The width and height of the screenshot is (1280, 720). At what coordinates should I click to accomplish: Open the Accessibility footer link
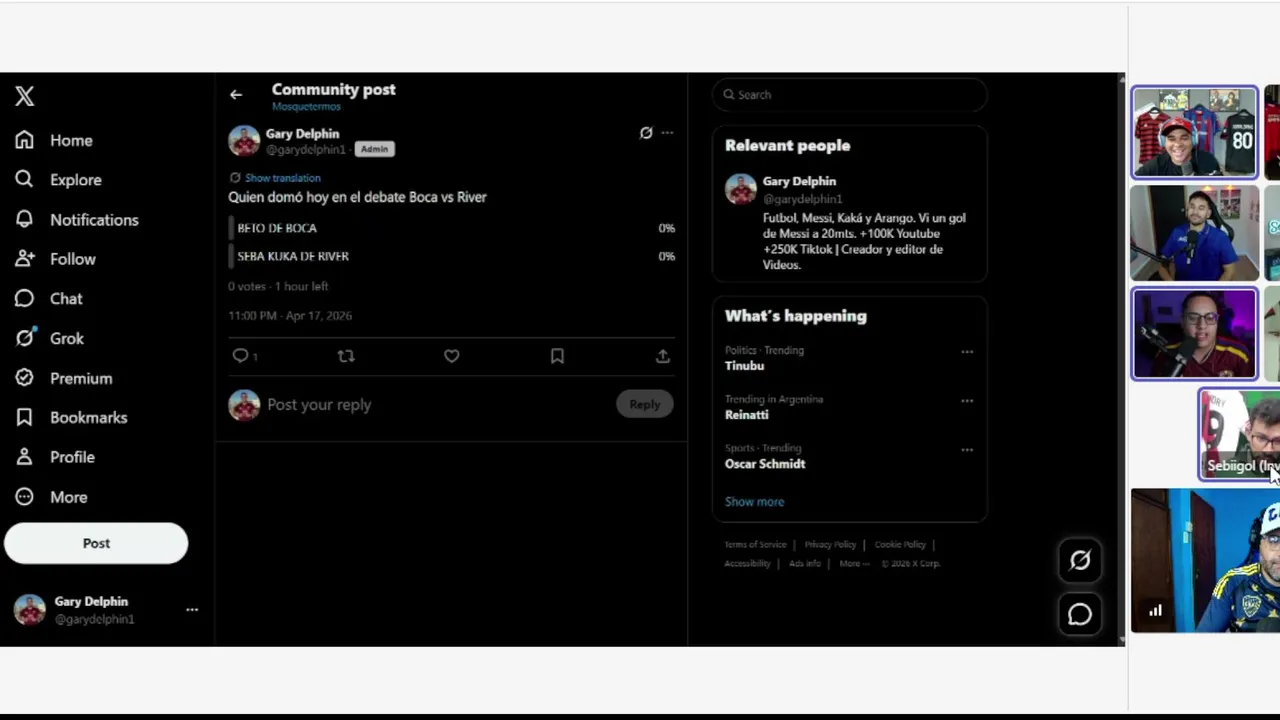click(x=747, y=564)
